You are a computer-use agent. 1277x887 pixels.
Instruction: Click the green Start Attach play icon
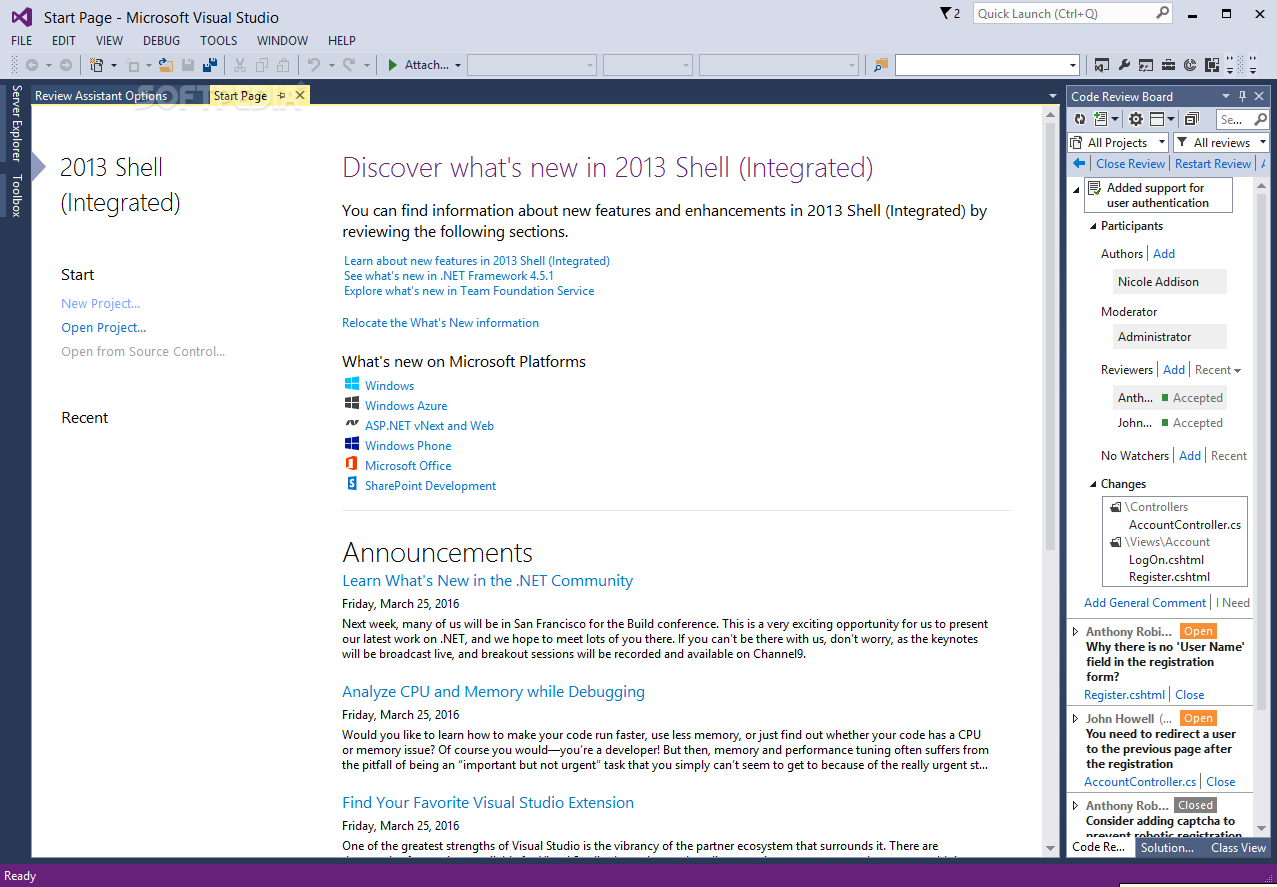coord(393,65)
